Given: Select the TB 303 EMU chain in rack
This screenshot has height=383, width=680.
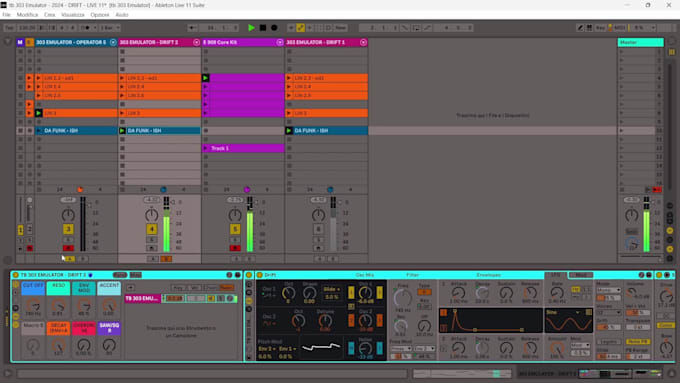Looking at the screenshot, I should (143, 298).
